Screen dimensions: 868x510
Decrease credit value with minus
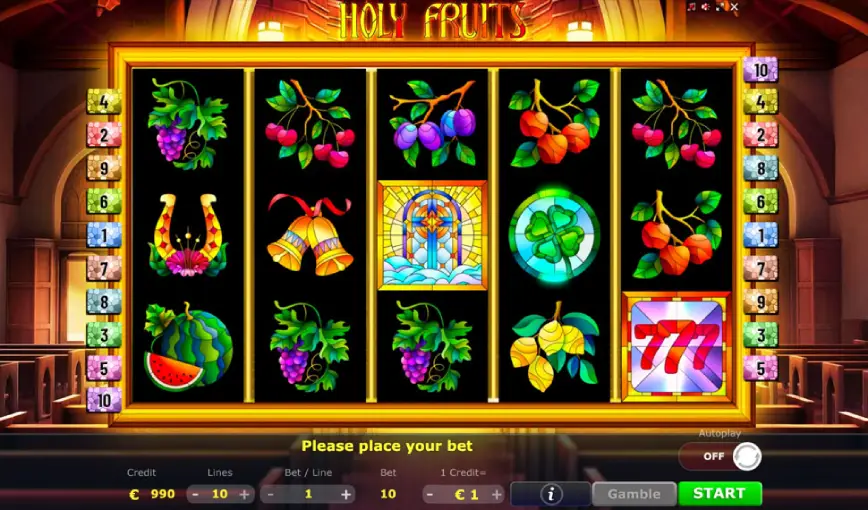coord(431,494)
